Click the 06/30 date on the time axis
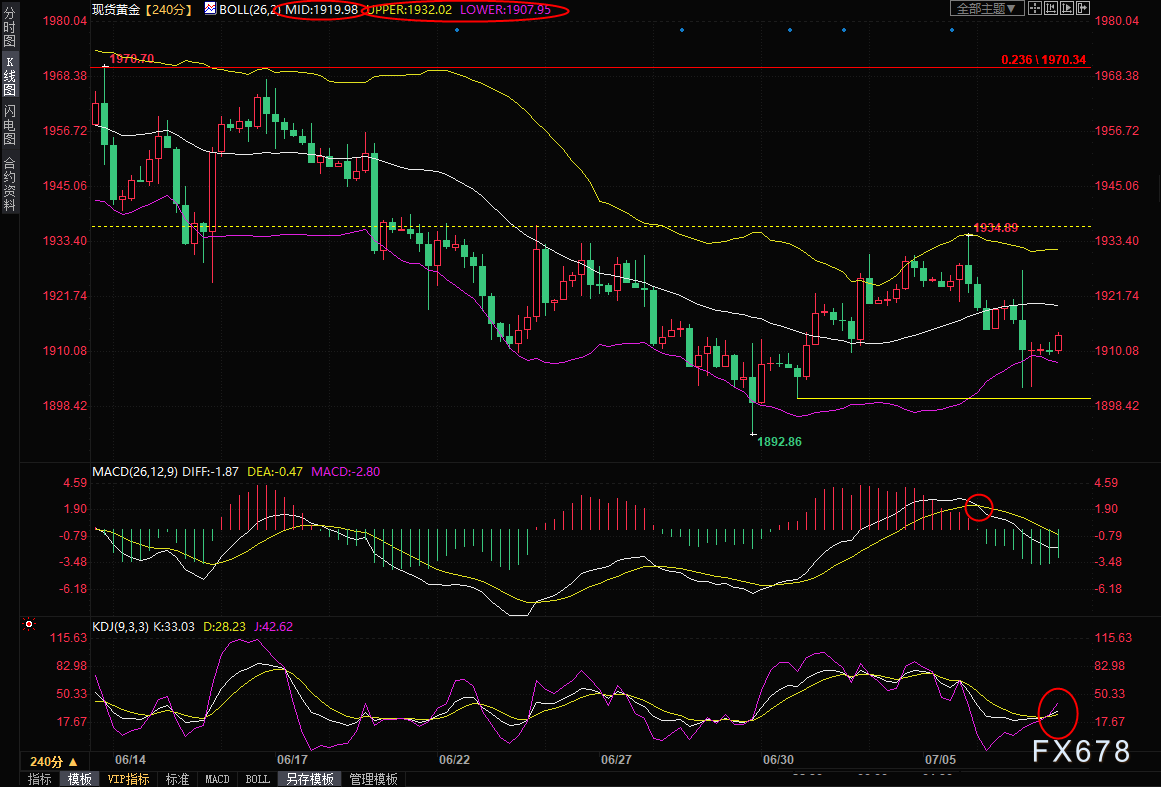Viewport: 1161px width, 787px height. point(778,760)
